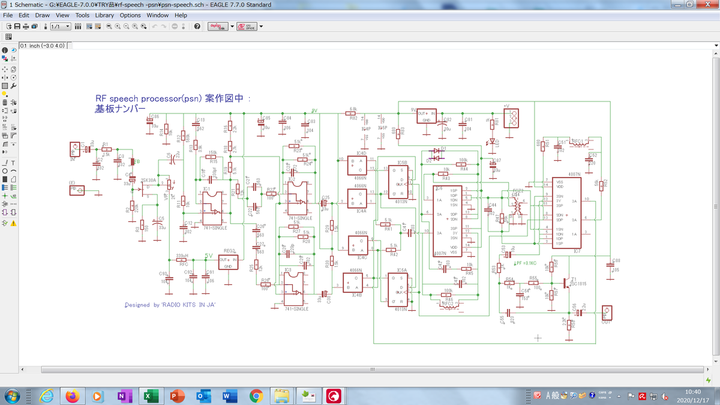Click the Print icon in toolbar

(x=26, y=27)
